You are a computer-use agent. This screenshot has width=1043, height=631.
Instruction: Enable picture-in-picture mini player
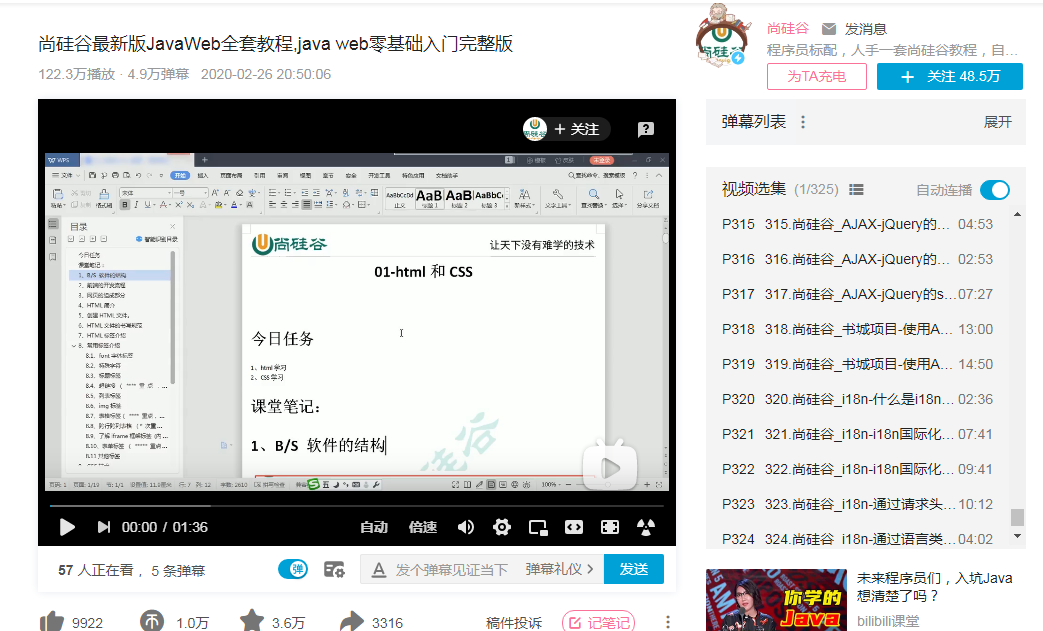(x=538, y=527)
